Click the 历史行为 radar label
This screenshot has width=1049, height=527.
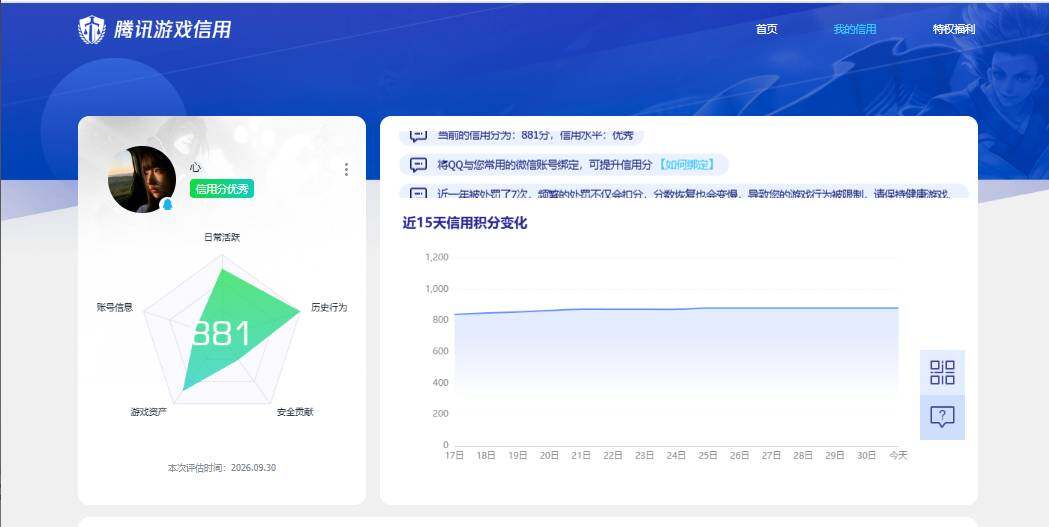click(329, 308)
